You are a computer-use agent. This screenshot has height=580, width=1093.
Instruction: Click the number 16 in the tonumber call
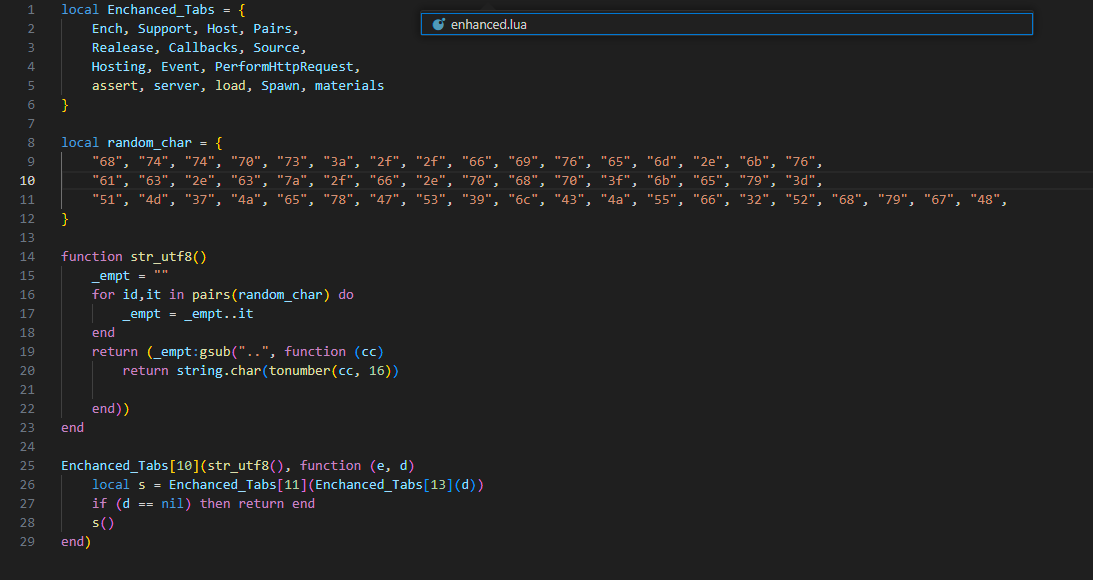(376, 371)
